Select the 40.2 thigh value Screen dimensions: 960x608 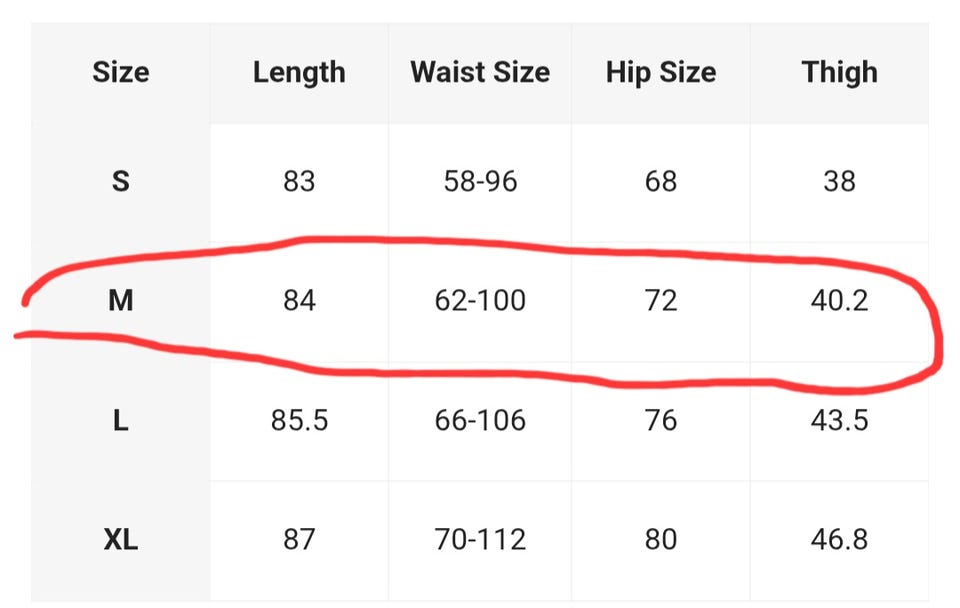click(x=839, y=300)
